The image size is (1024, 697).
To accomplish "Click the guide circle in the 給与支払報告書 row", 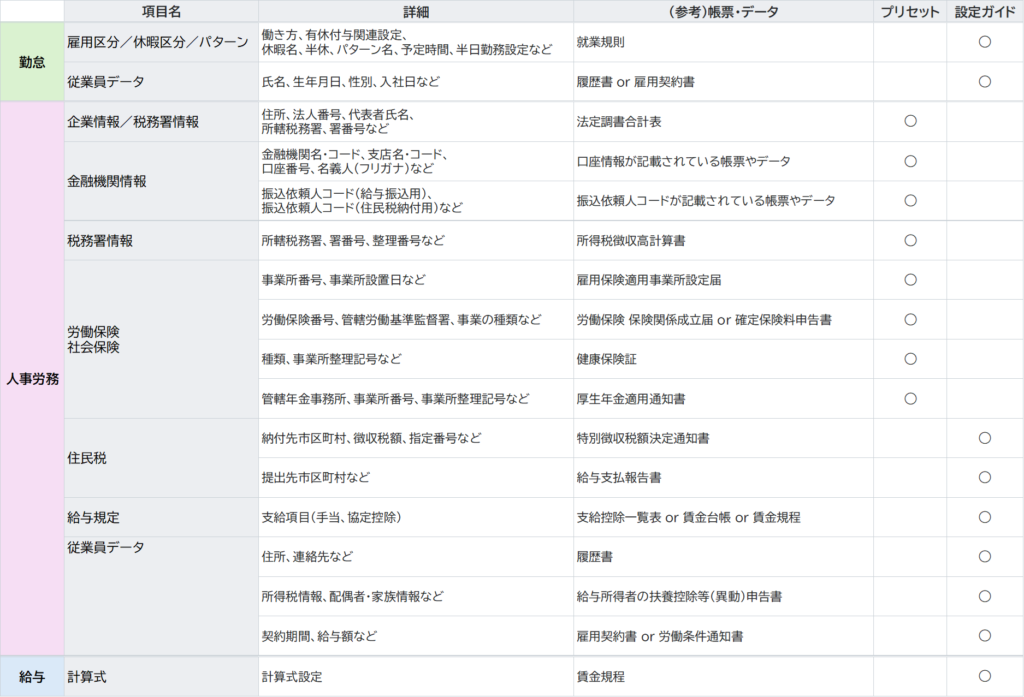I will (984, 477).
